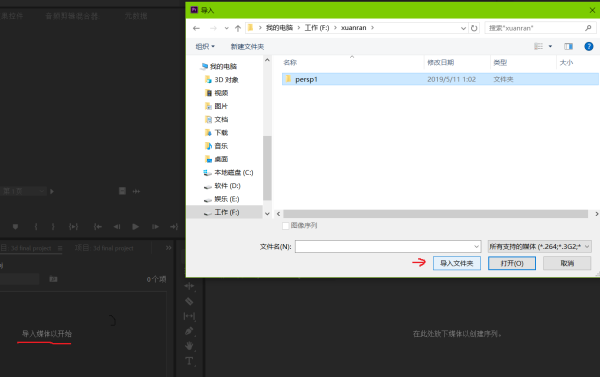
Task: Go up one folder level
Action: (238, 28)
